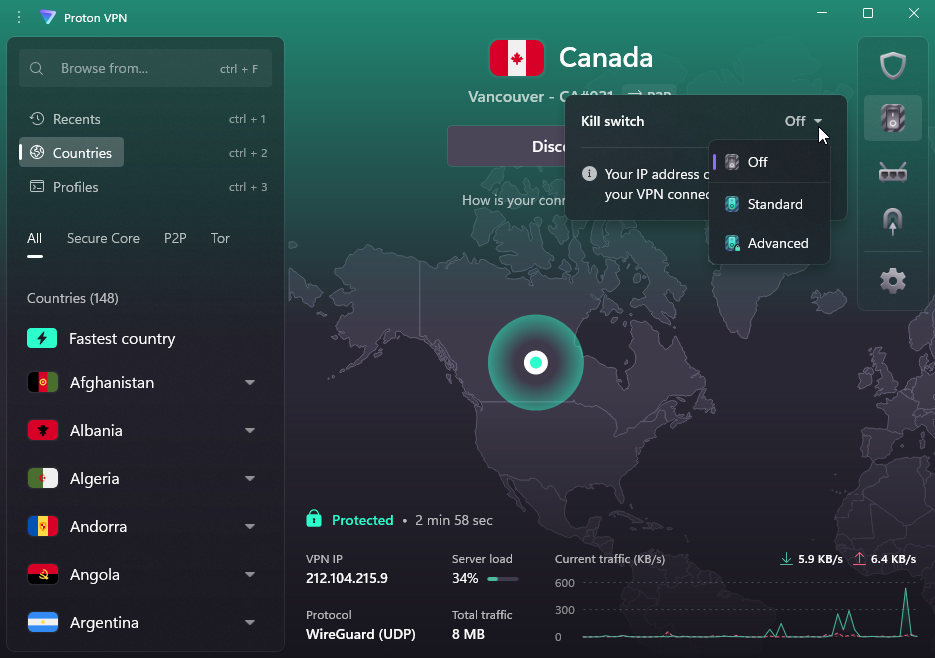Switch to the Tor tab

pos(220,238)
